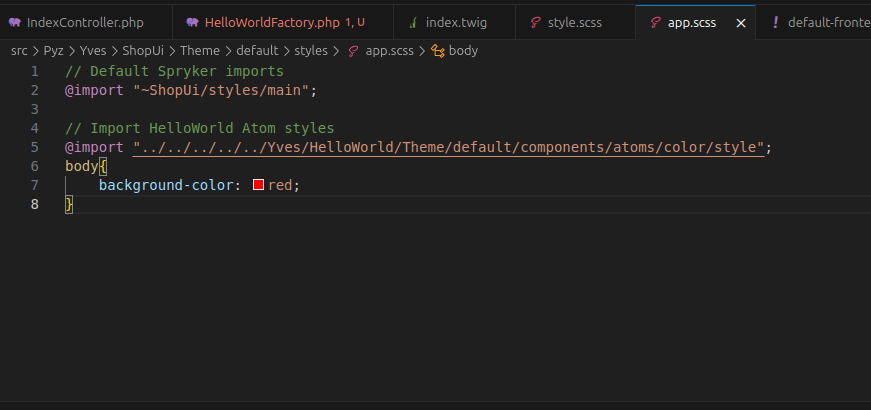Click the "1, U" status badge on HelloWorldFactory.php
This screenshot has height=410, width=871.
(x=355, y=23)
